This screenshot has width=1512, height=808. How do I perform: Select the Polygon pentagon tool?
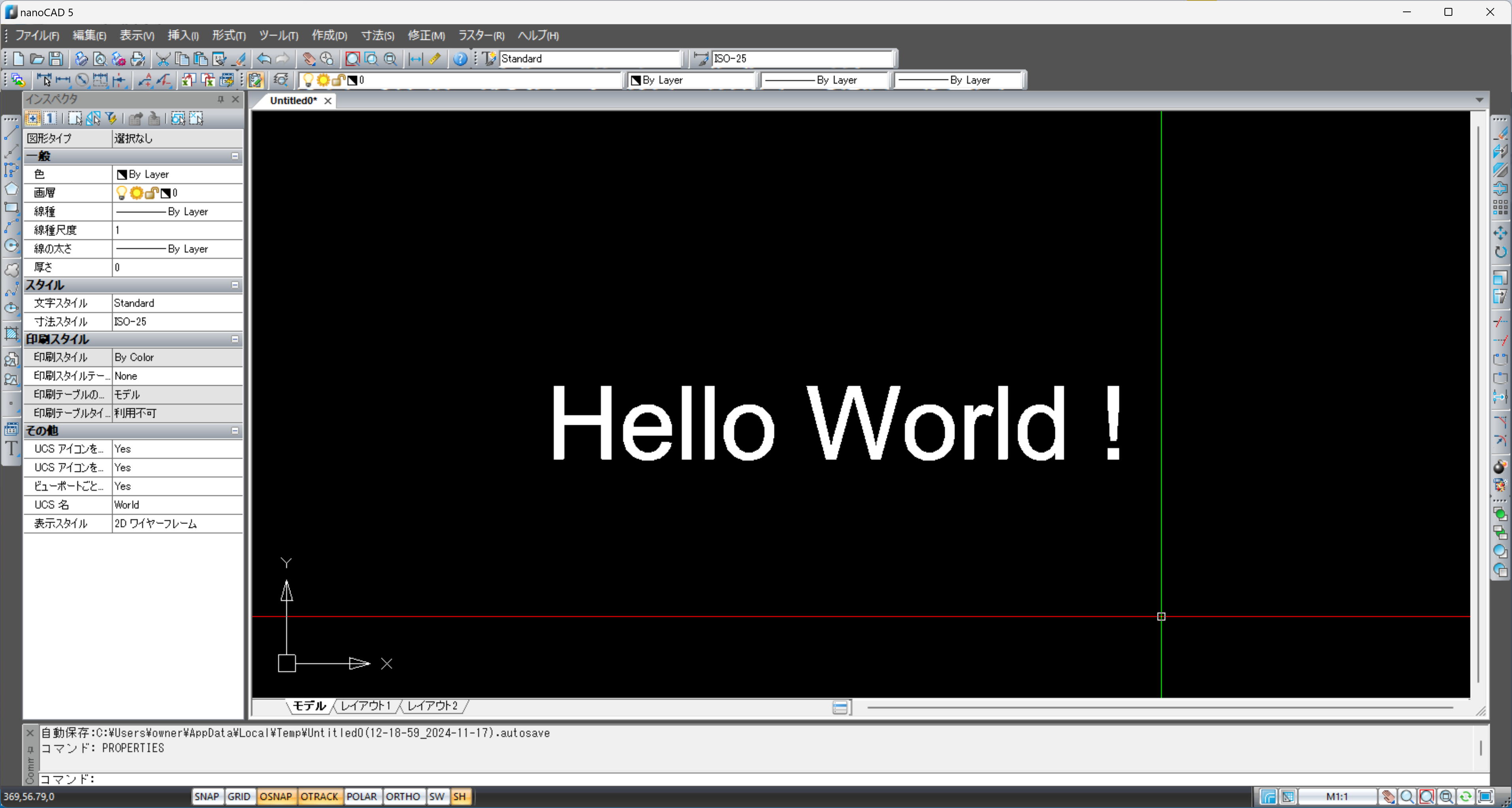(11, 188)
